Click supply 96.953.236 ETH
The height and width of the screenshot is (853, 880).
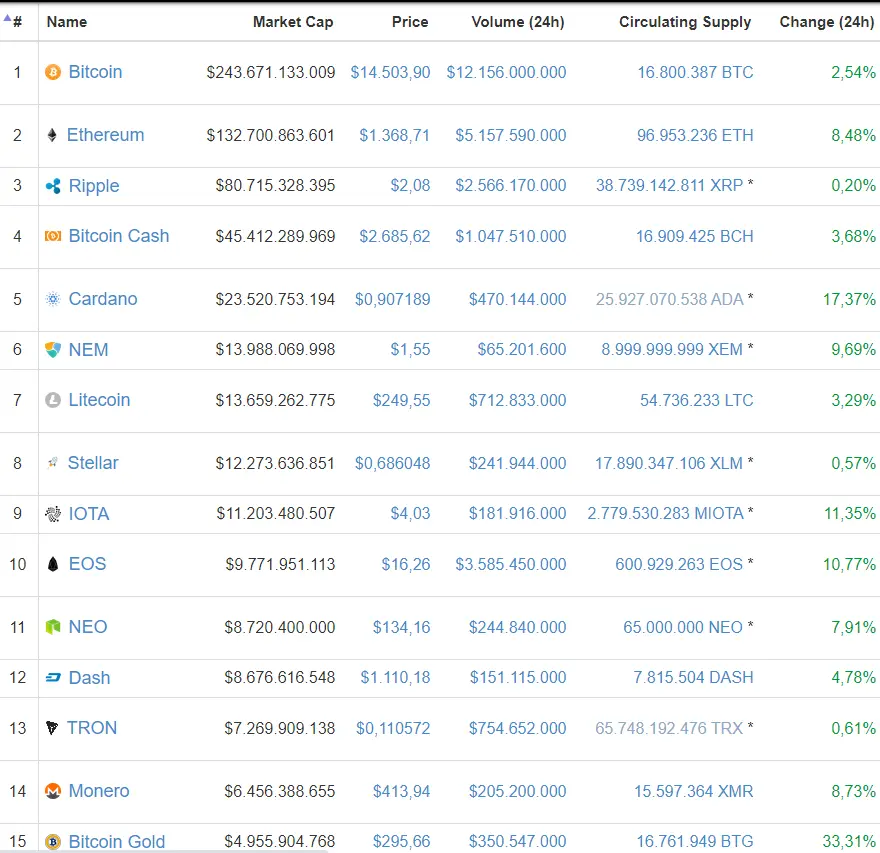click(695, 135)
